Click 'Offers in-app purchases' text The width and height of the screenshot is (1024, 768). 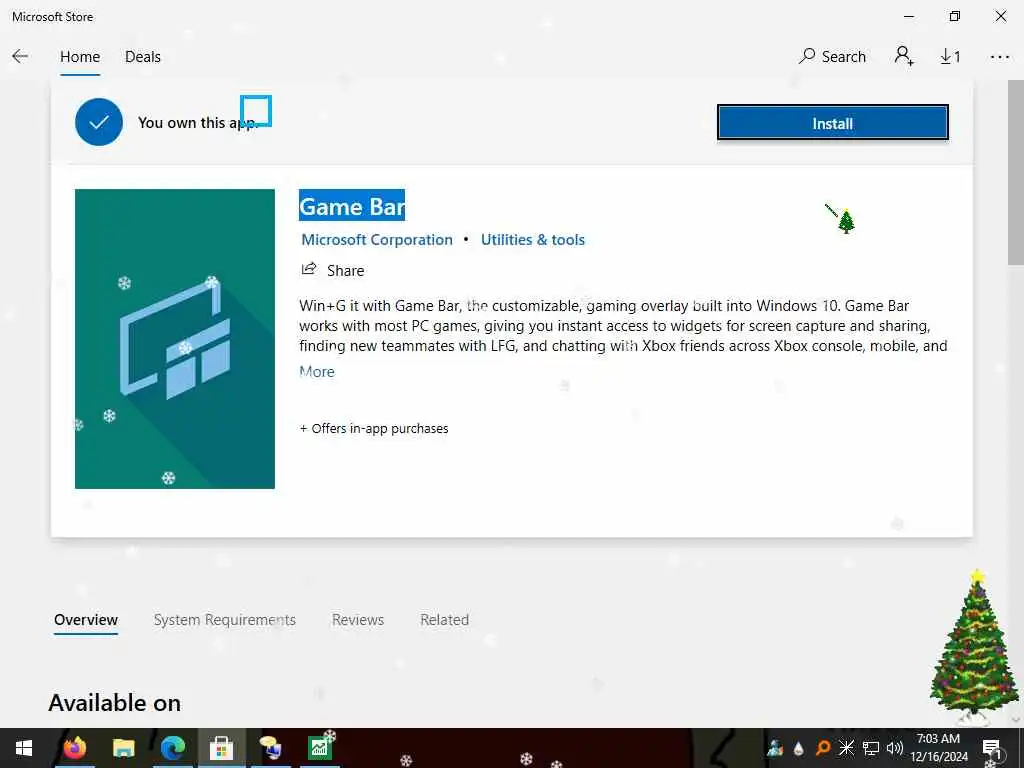pyautogui.click(x=374, y=428)
